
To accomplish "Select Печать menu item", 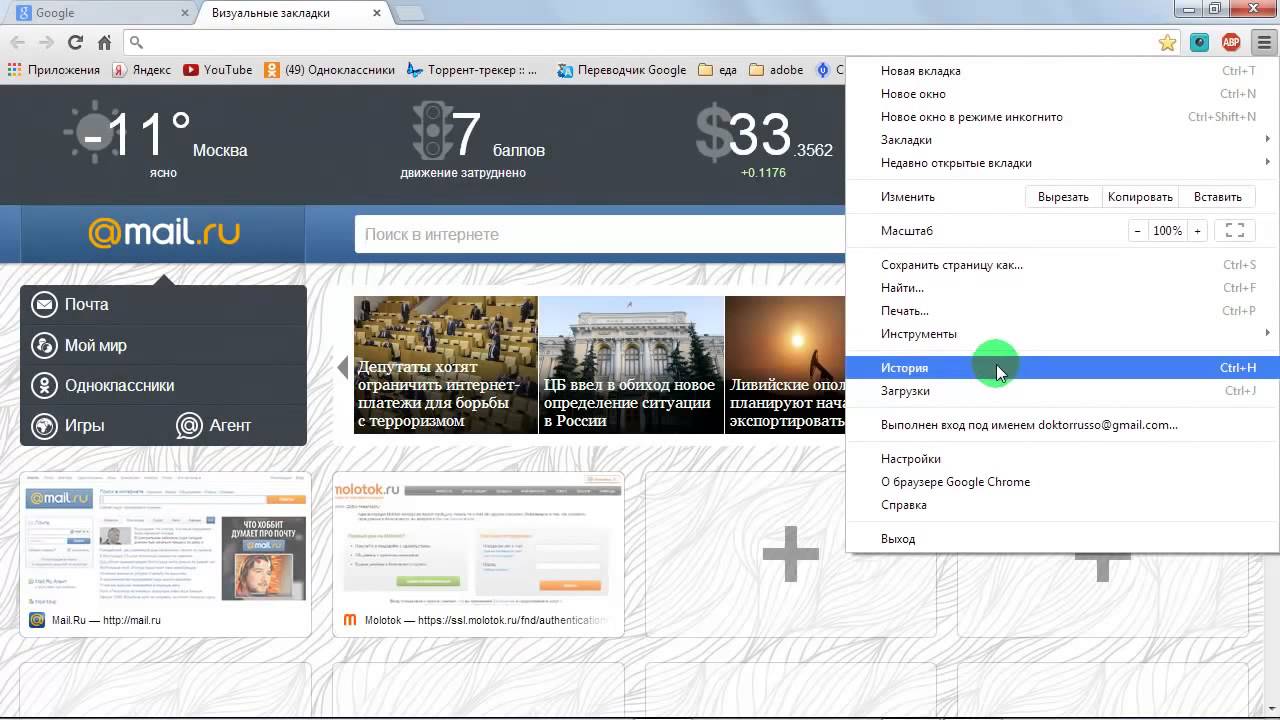I will [1062, 311].
